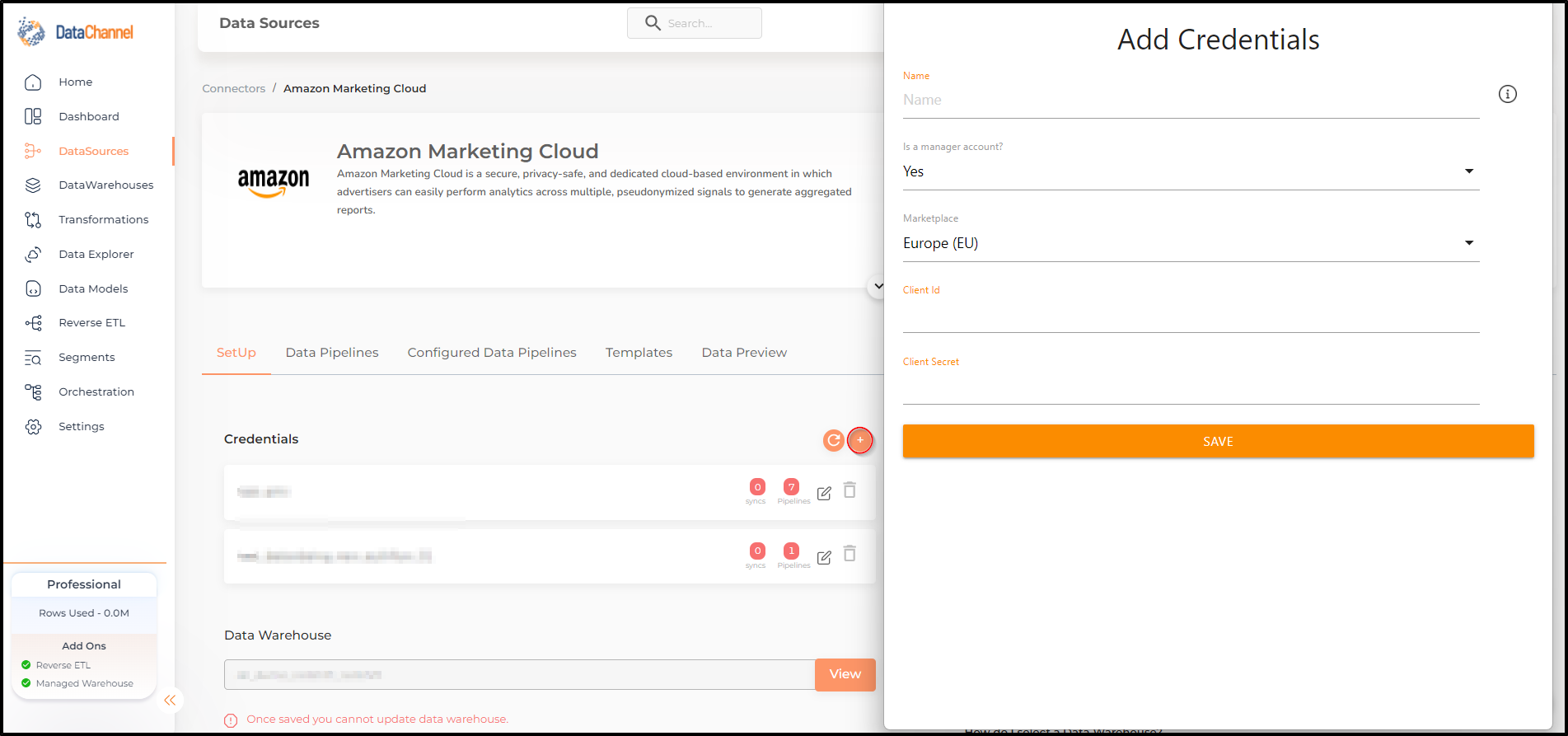Go to Orchestration in the sidebar
1568x736 pixels.
point(96,392)
